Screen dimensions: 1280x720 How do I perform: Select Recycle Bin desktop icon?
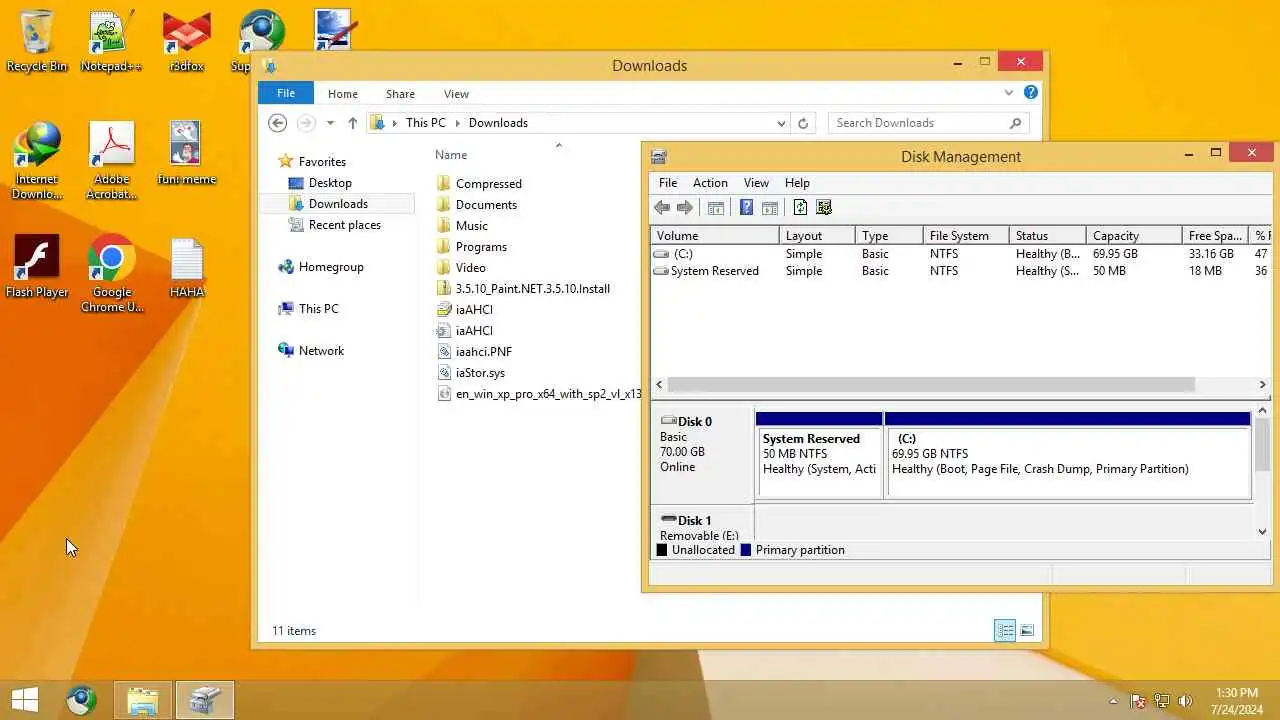click(x=37, y=42)
